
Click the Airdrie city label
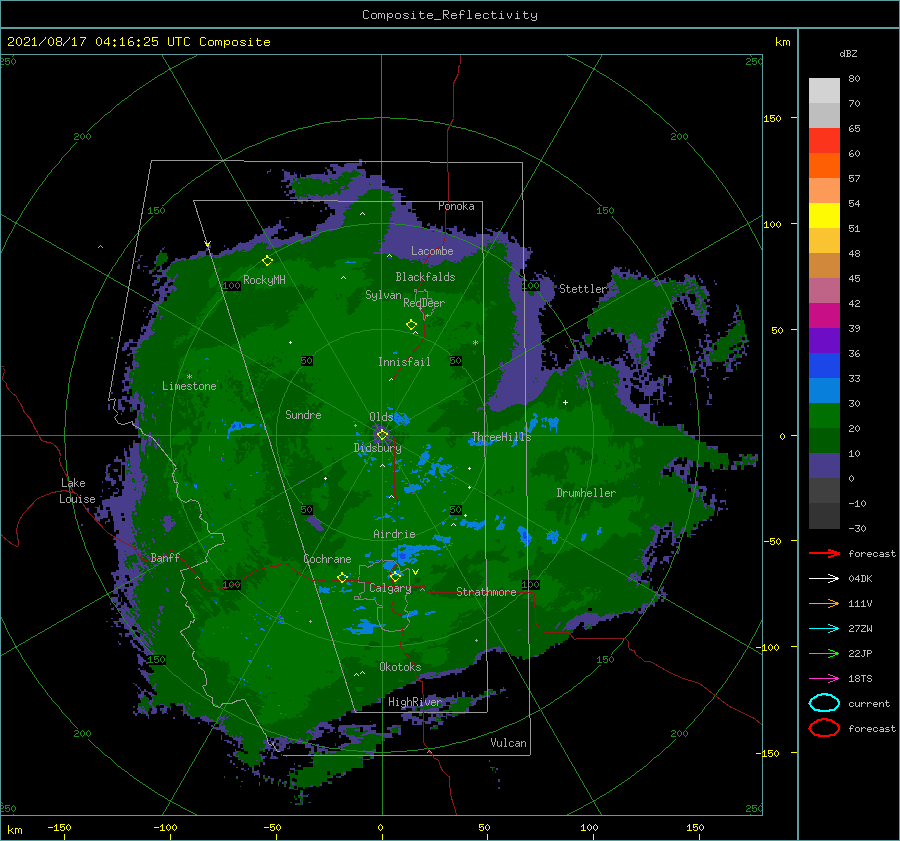click(394, 534)
